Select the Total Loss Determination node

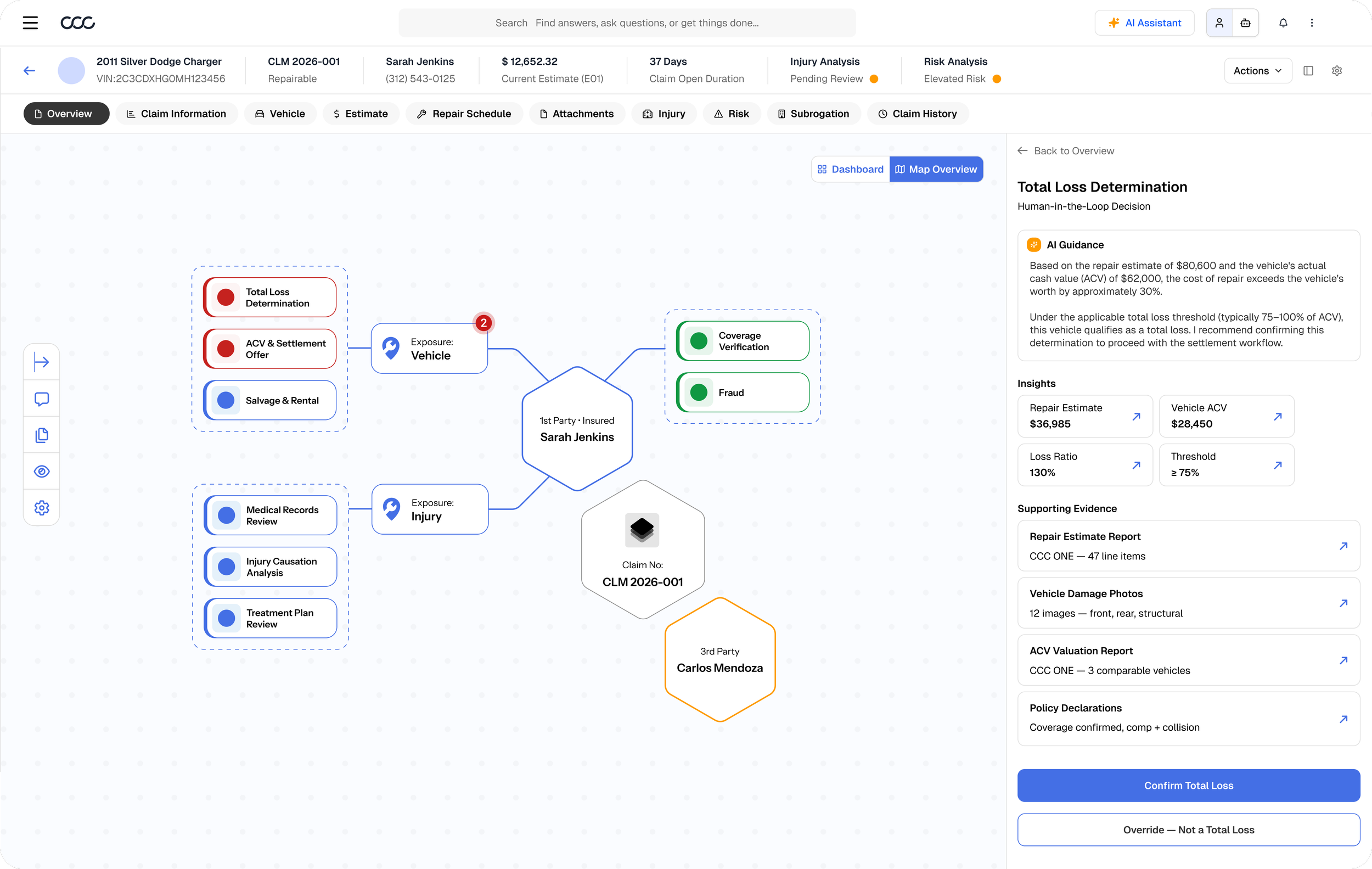pyautogui.click(x=269, y=298)
